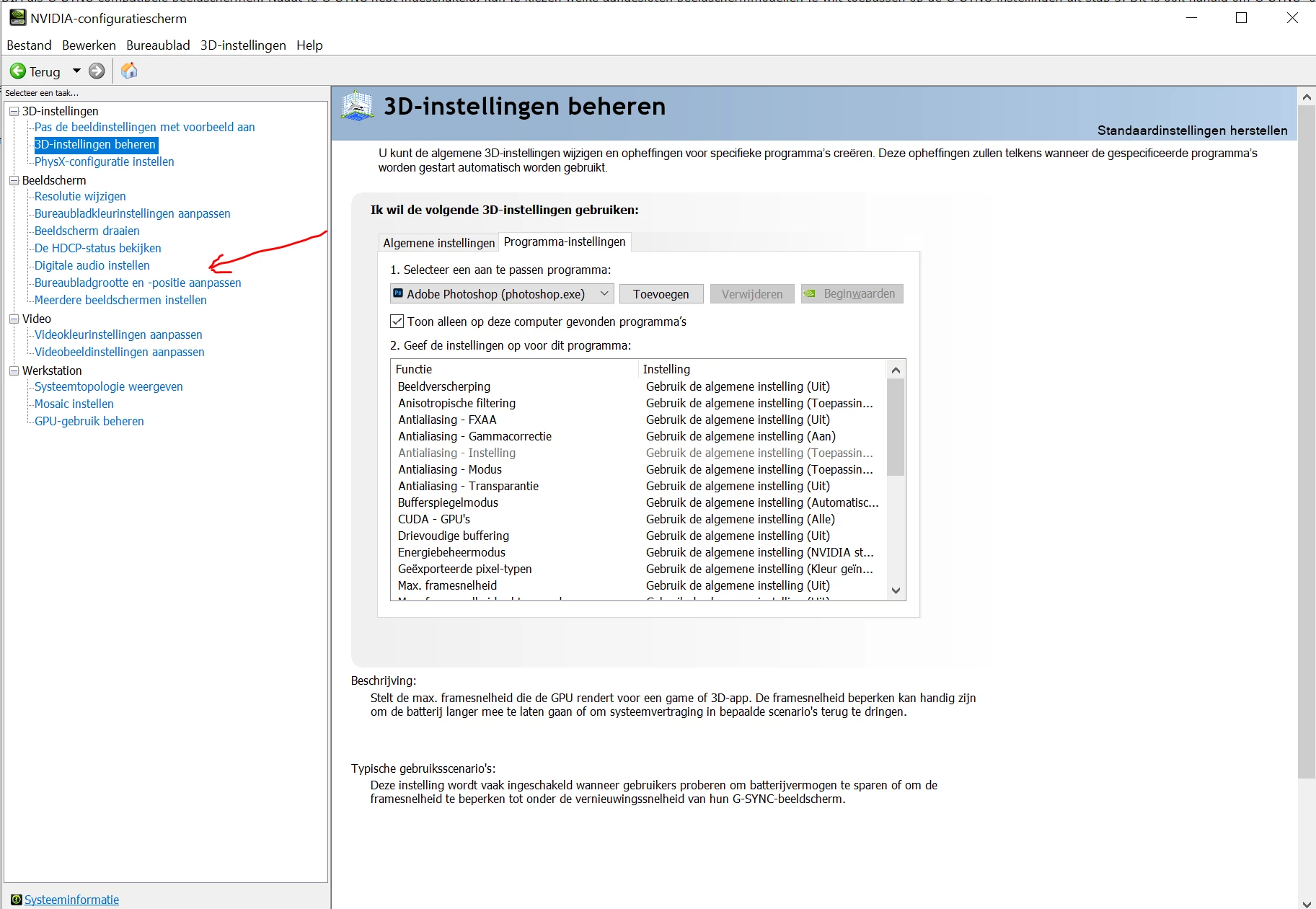Collapse the Werkstation tree node
The image size is (1316, 909).
14,371
